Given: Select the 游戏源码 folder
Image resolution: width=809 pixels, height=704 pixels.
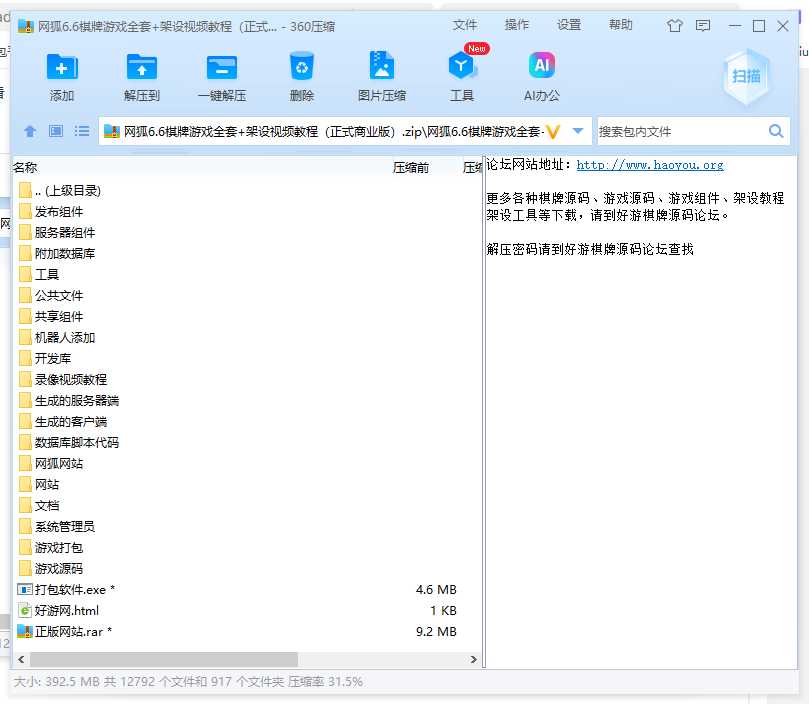Looking at the screenshot, I should click(x=51, y=569).
